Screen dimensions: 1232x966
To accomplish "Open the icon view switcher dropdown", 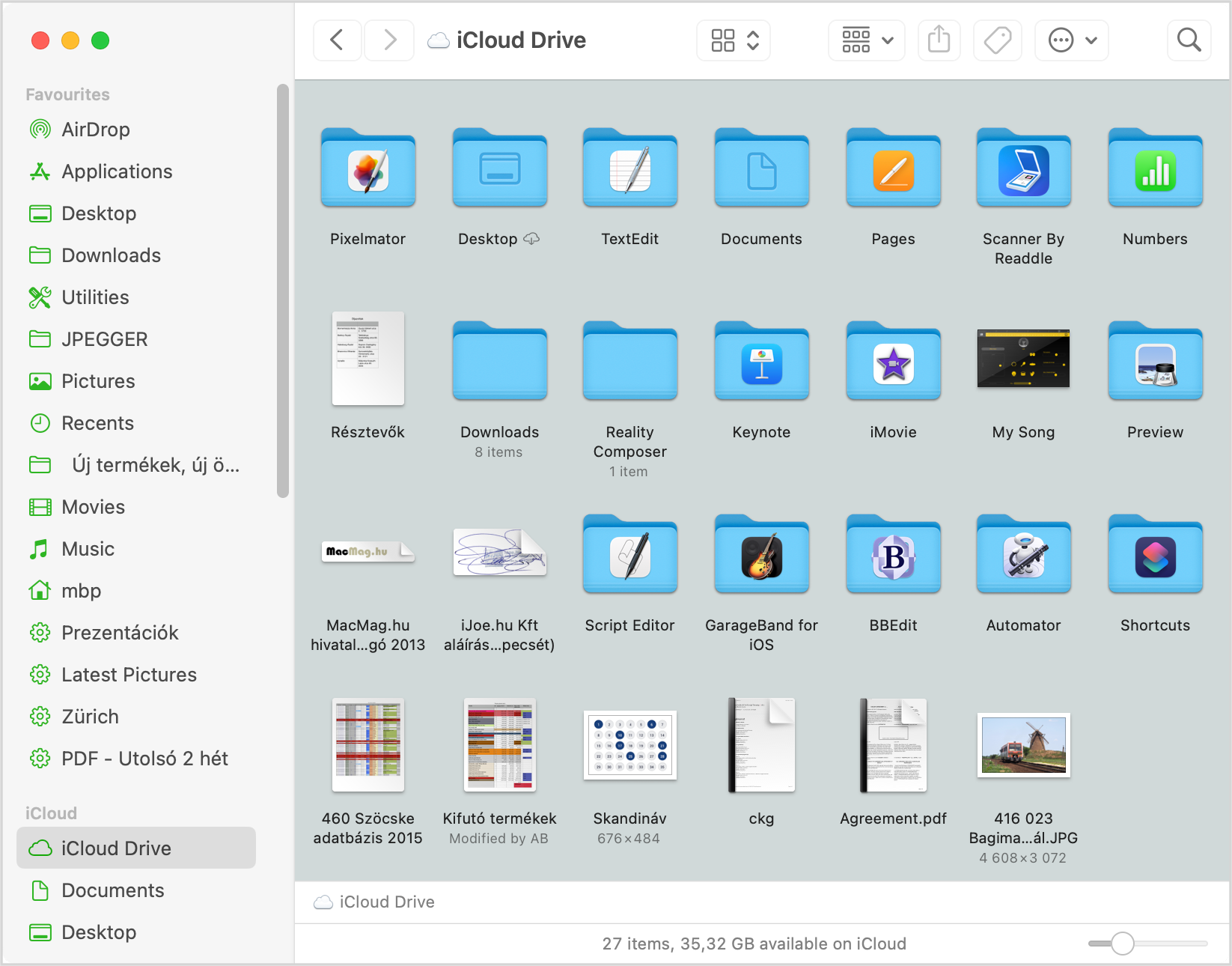I will (734, 40).
